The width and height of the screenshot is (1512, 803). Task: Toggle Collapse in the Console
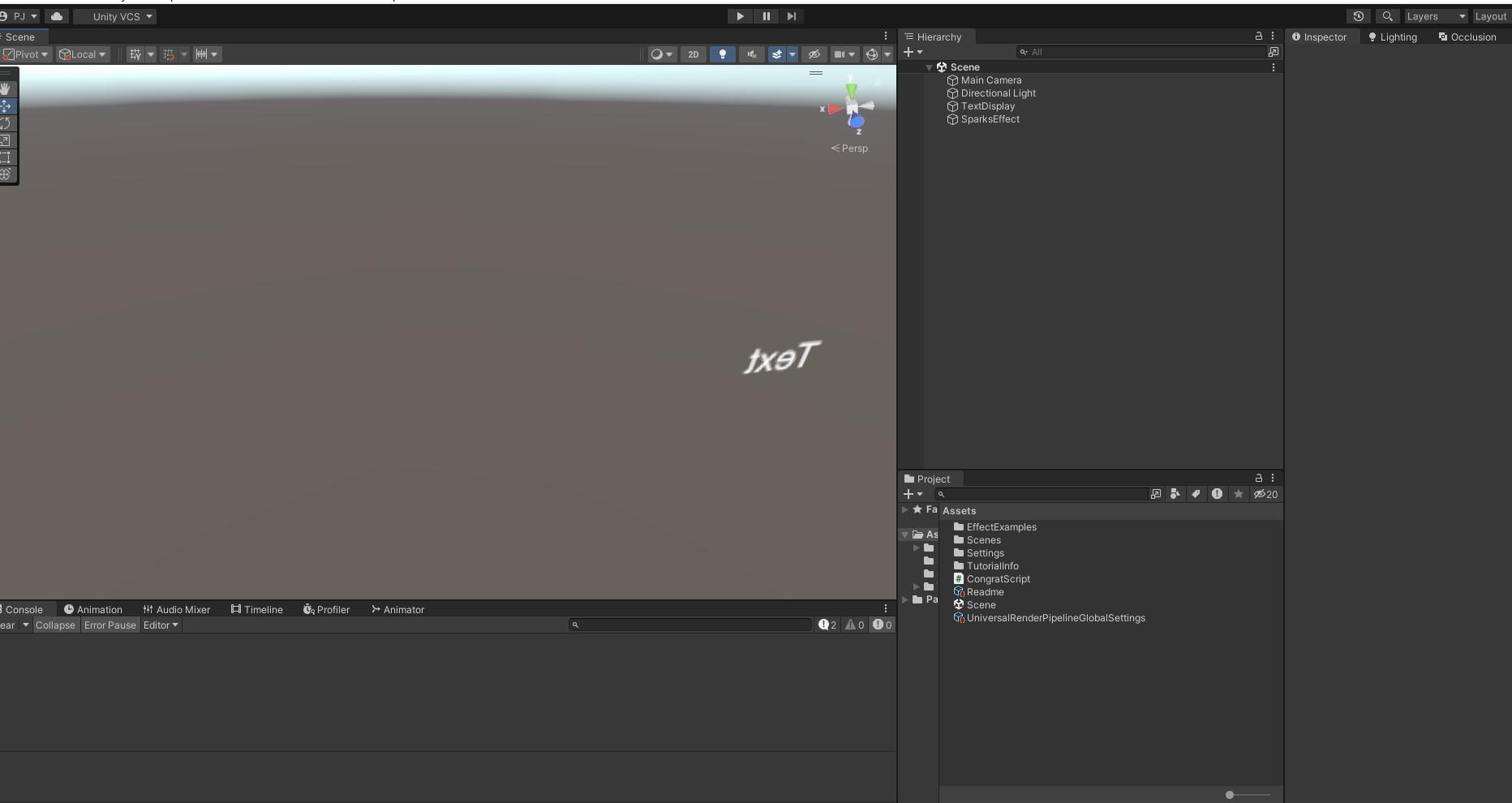coord(55,625)
